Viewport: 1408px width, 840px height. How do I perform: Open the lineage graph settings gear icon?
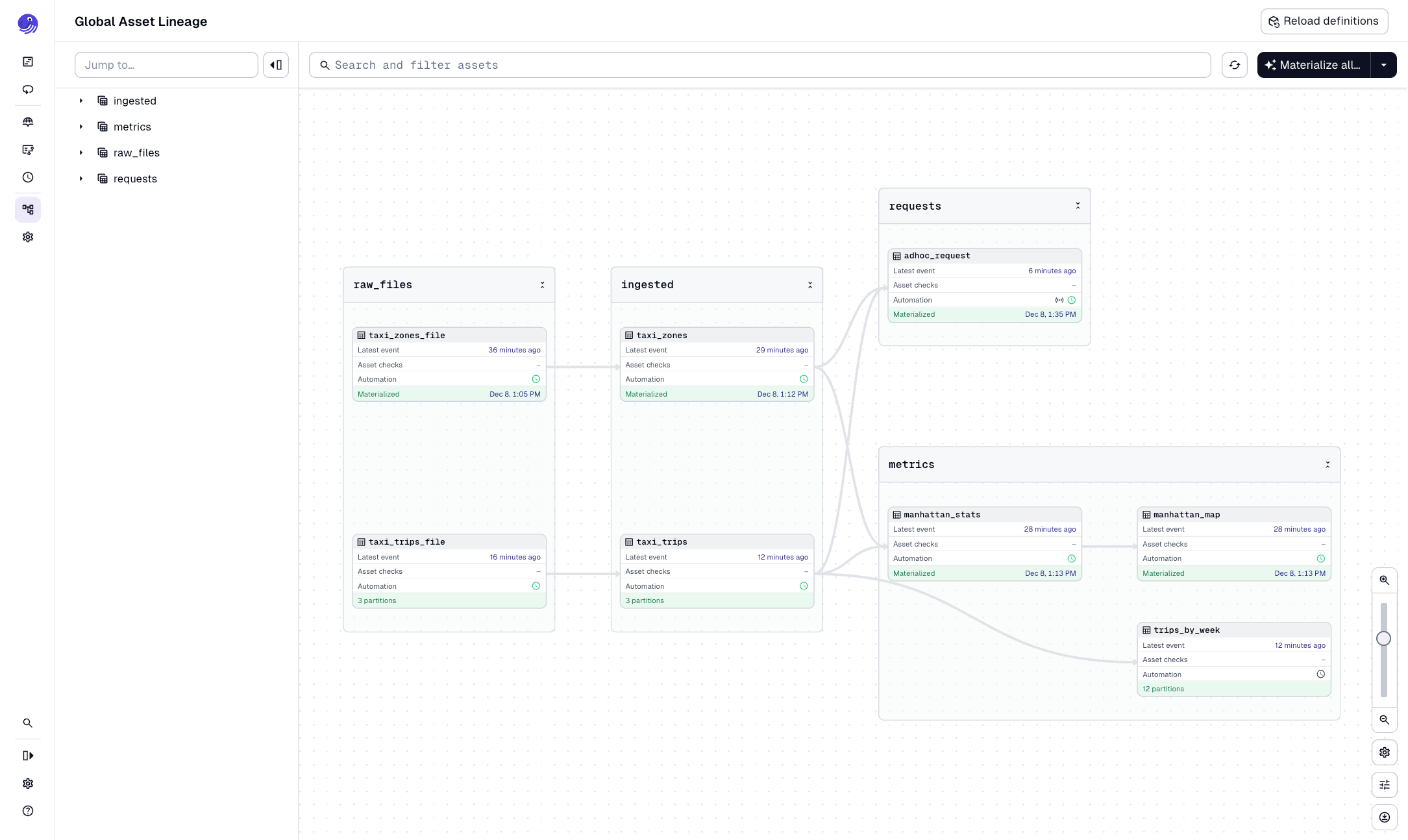(x=1384, y=752)
